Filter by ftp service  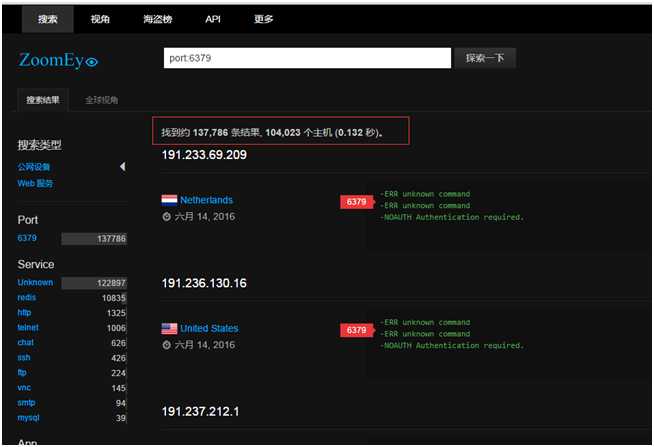point(22,373)
